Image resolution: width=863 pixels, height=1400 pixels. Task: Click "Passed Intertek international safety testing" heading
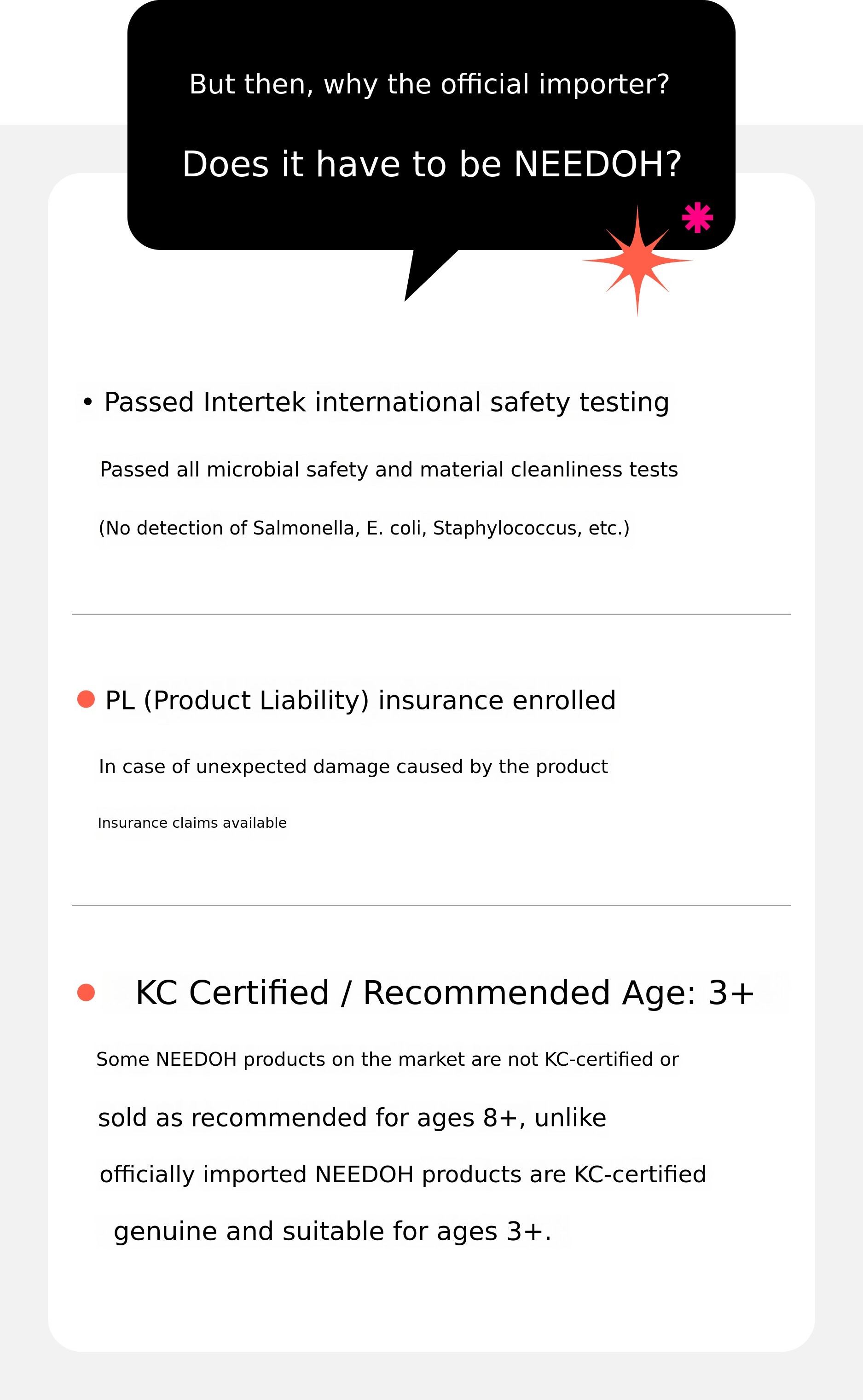click(x=387, y=402)
